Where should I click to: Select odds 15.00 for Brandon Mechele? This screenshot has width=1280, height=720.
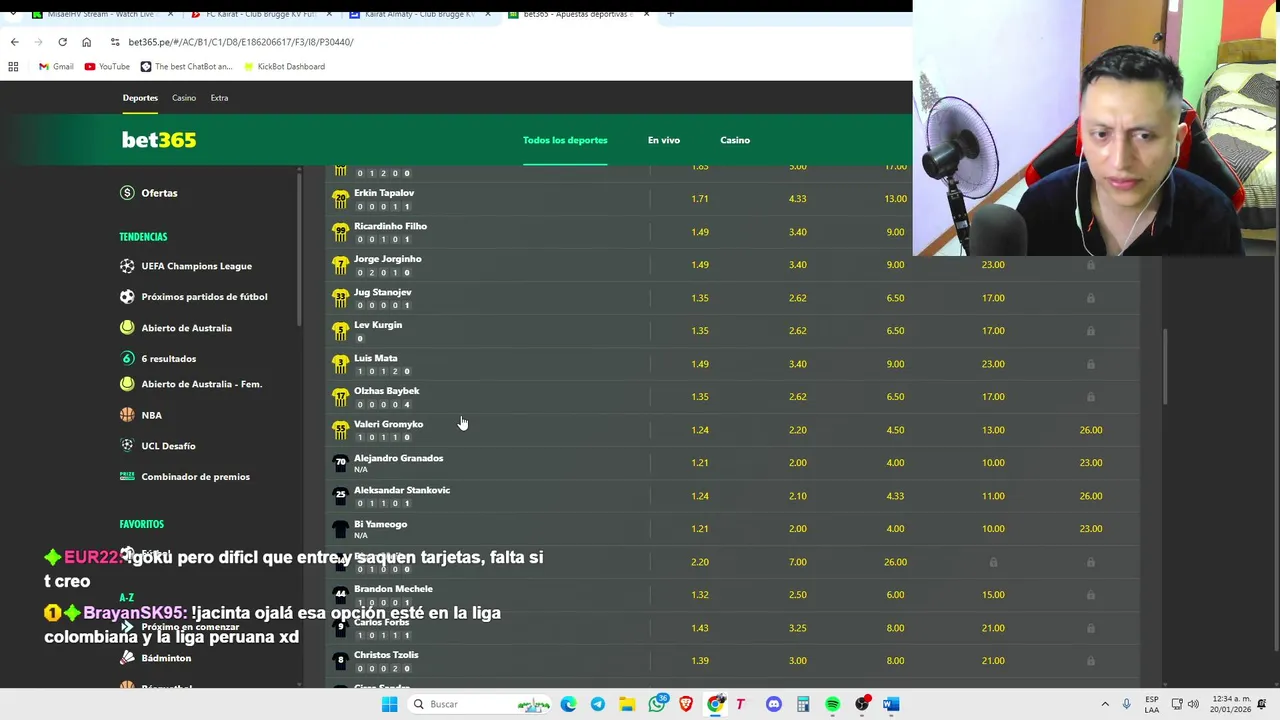(x=993, y=595)
